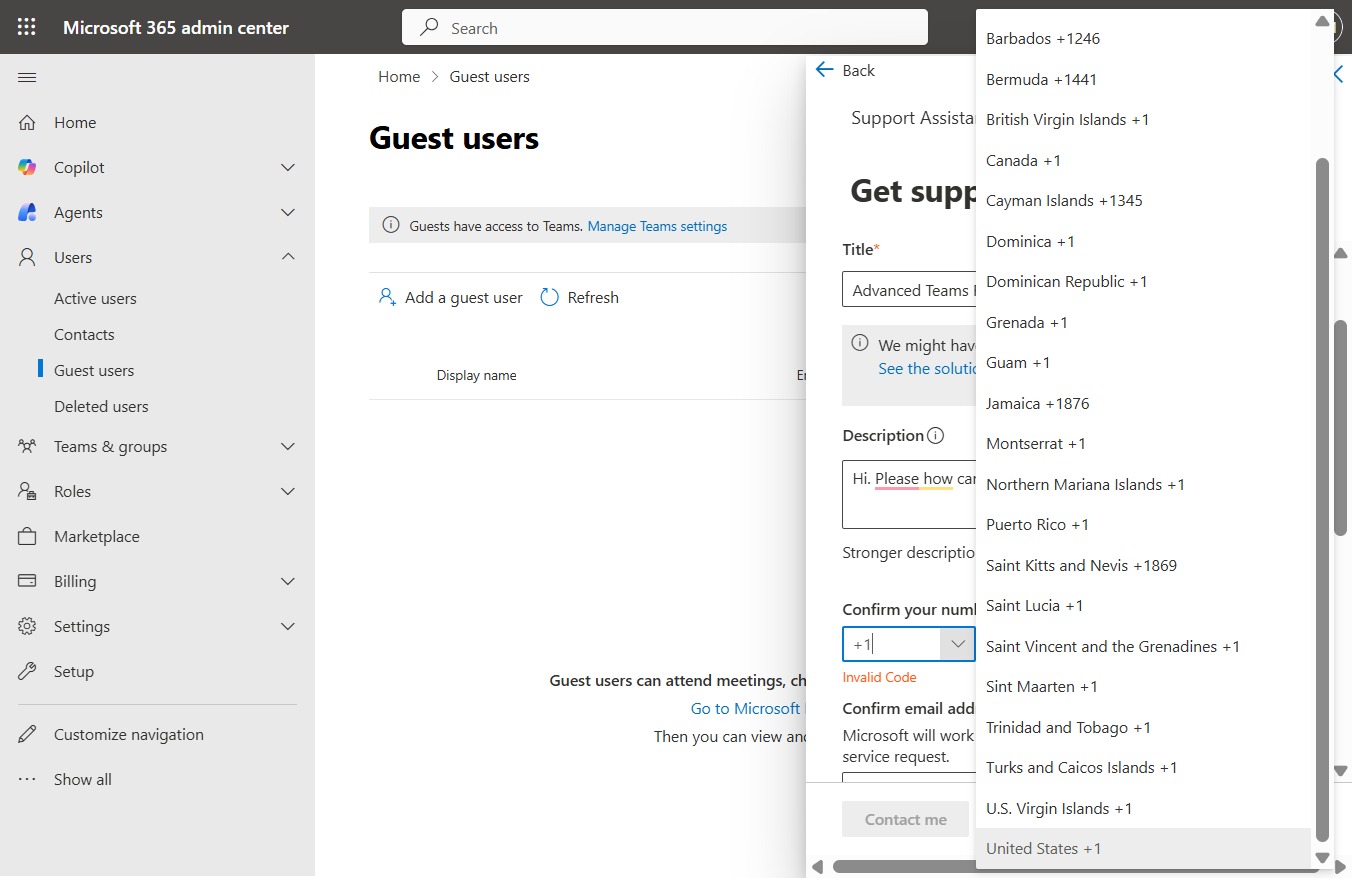Image resolution: width=1352 pixels, height=878 pixels.
Task: Collapse the Users navigation section
Action: pyautogui.click(x=288, y=257)
